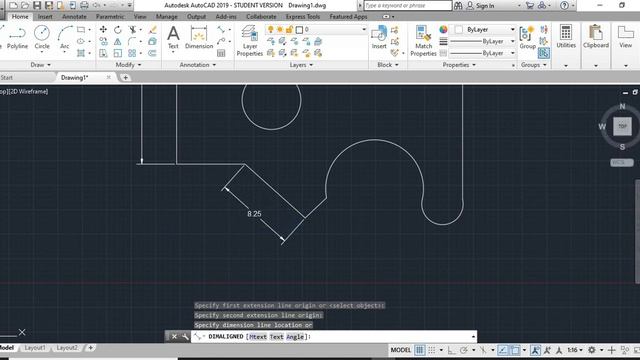Click the Group tool

click(x=527, y=38)
